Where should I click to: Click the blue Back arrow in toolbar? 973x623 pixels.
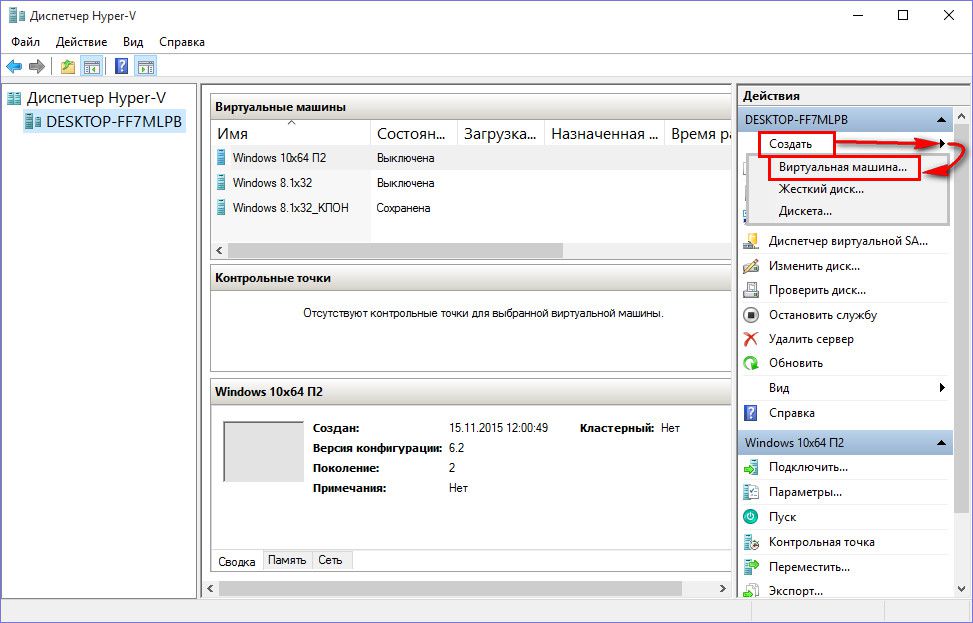pyautogui.click(x=14, y=67)
